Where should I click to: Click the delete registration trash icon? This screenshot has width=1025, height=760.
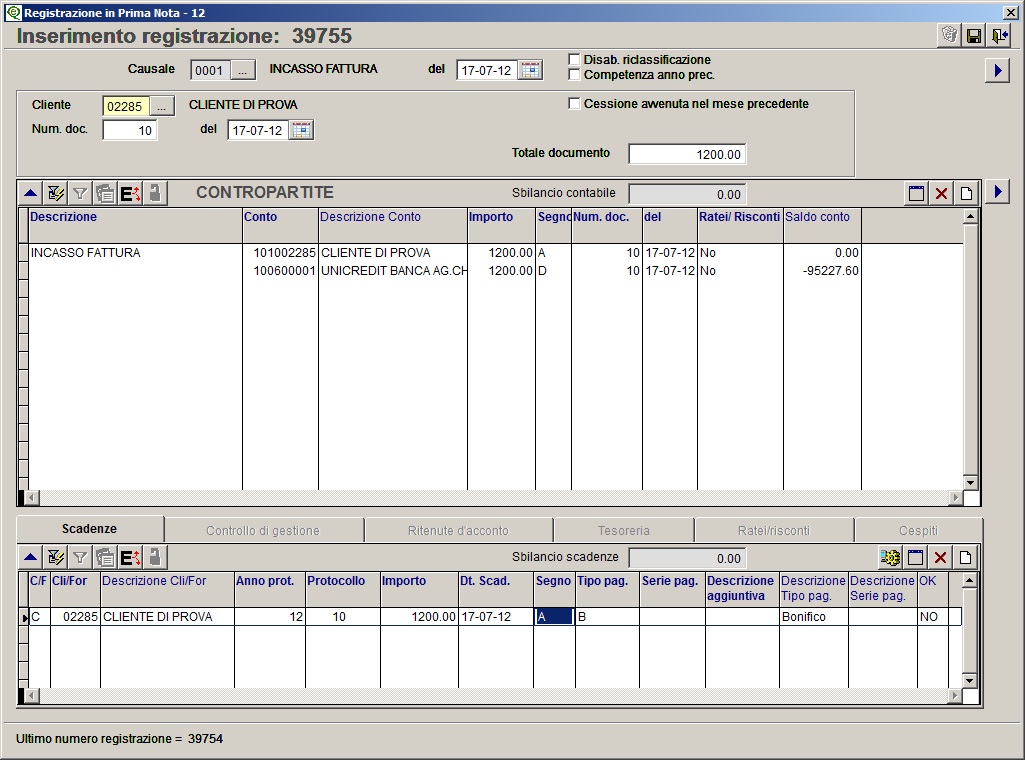[949, 35]
